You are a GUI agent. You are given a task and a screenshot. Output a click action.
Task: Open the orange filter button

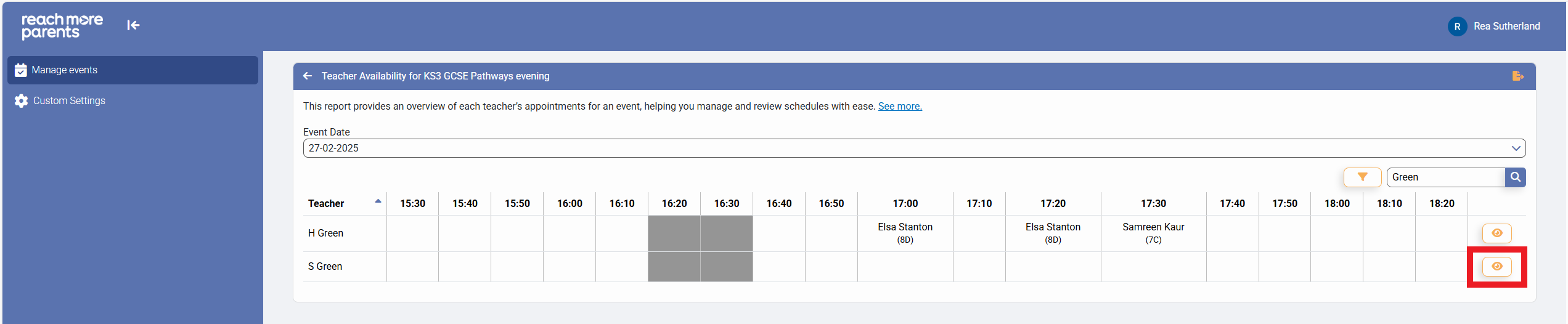(x=1362, y=177)
